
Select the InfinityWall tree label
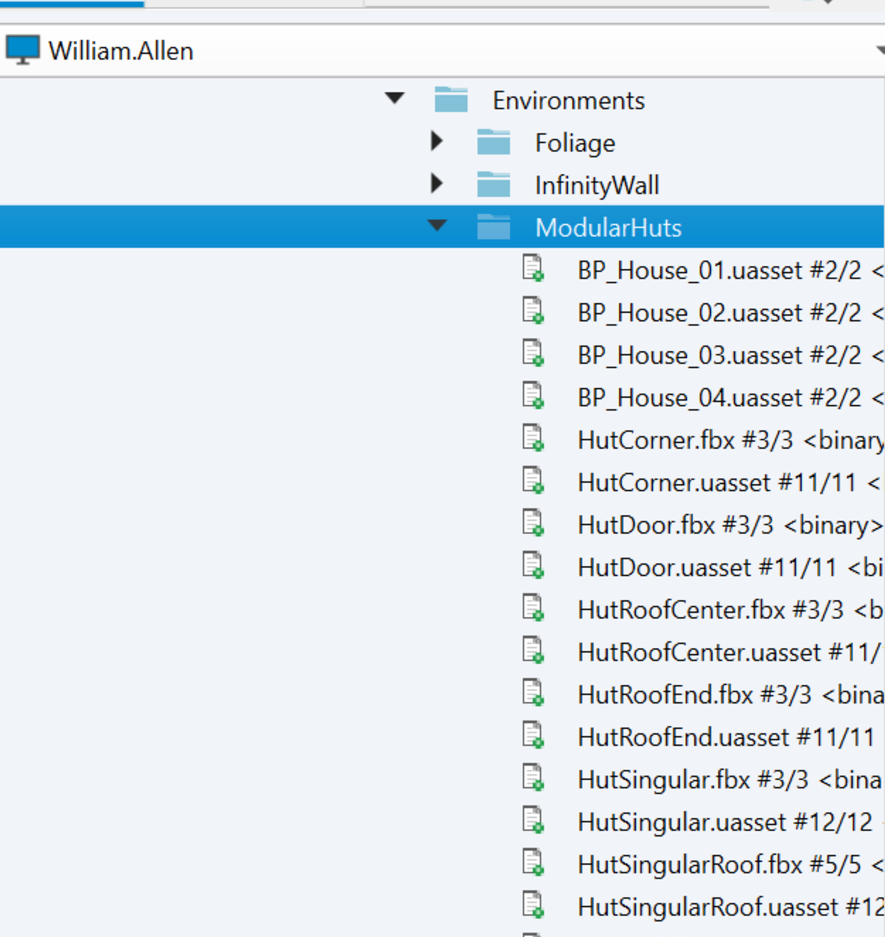pyautogui.click(x=597, y=185)
